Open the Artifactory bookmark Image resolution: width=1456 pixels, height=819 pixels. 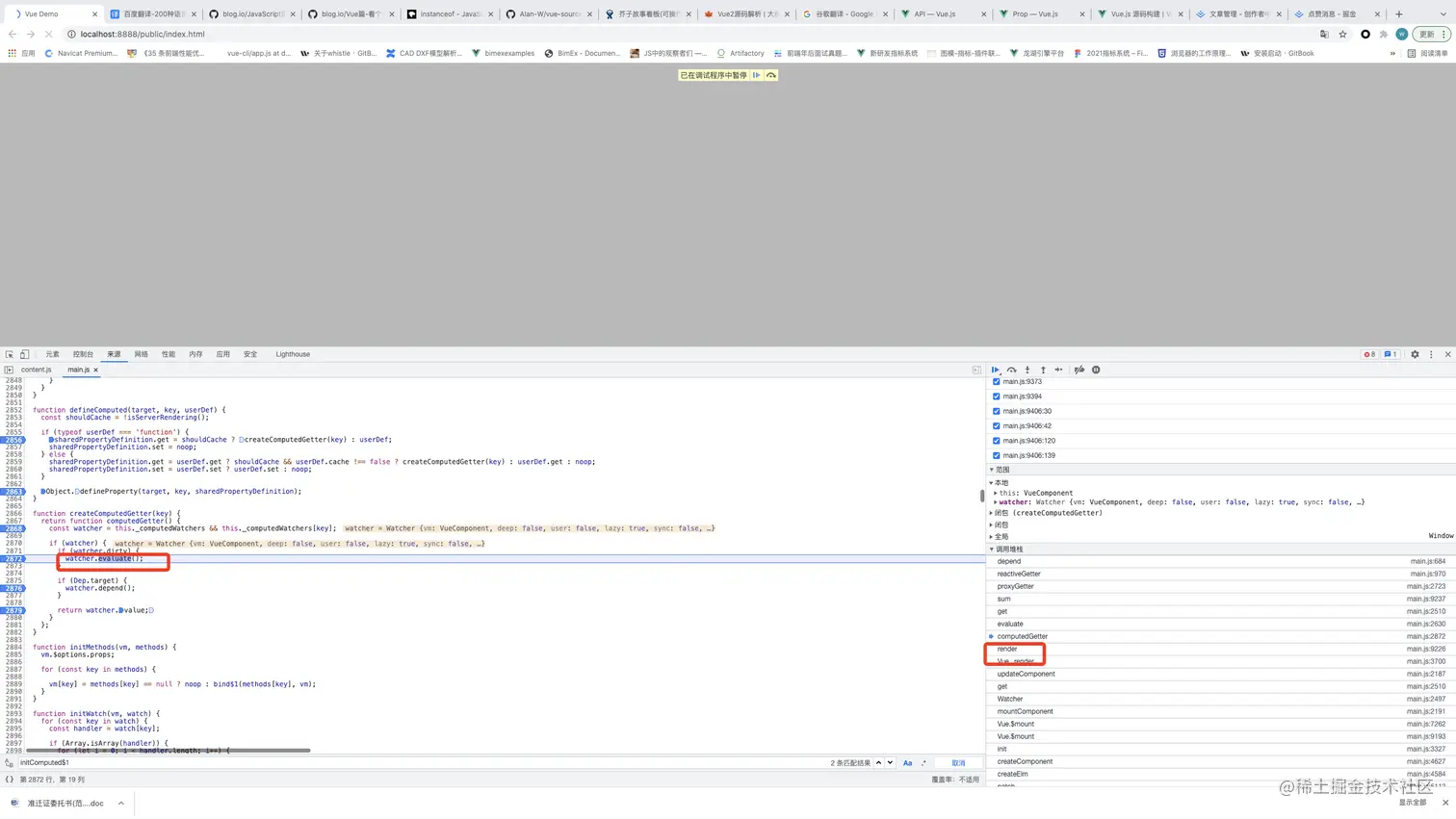click(x=740, y=54)
